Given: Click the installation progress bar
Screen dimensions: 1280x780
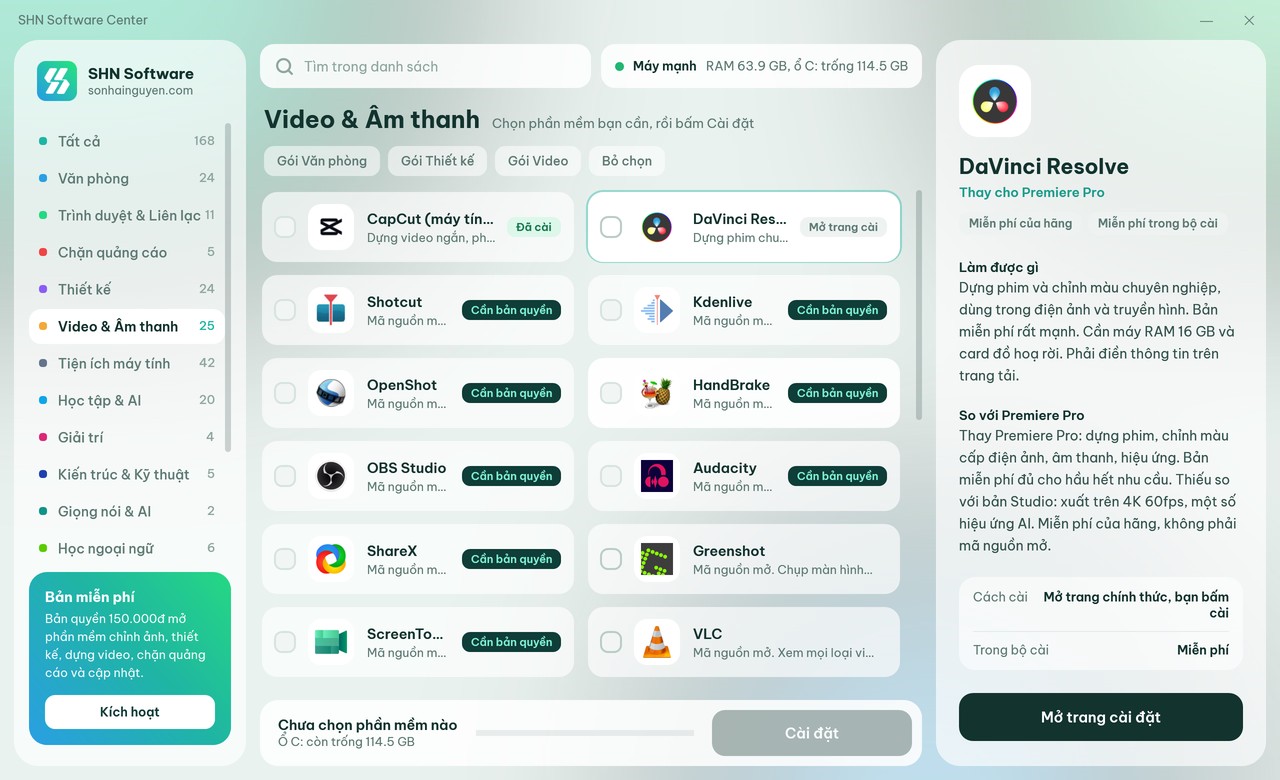Looking at the screenshot, I should (585, 733).
